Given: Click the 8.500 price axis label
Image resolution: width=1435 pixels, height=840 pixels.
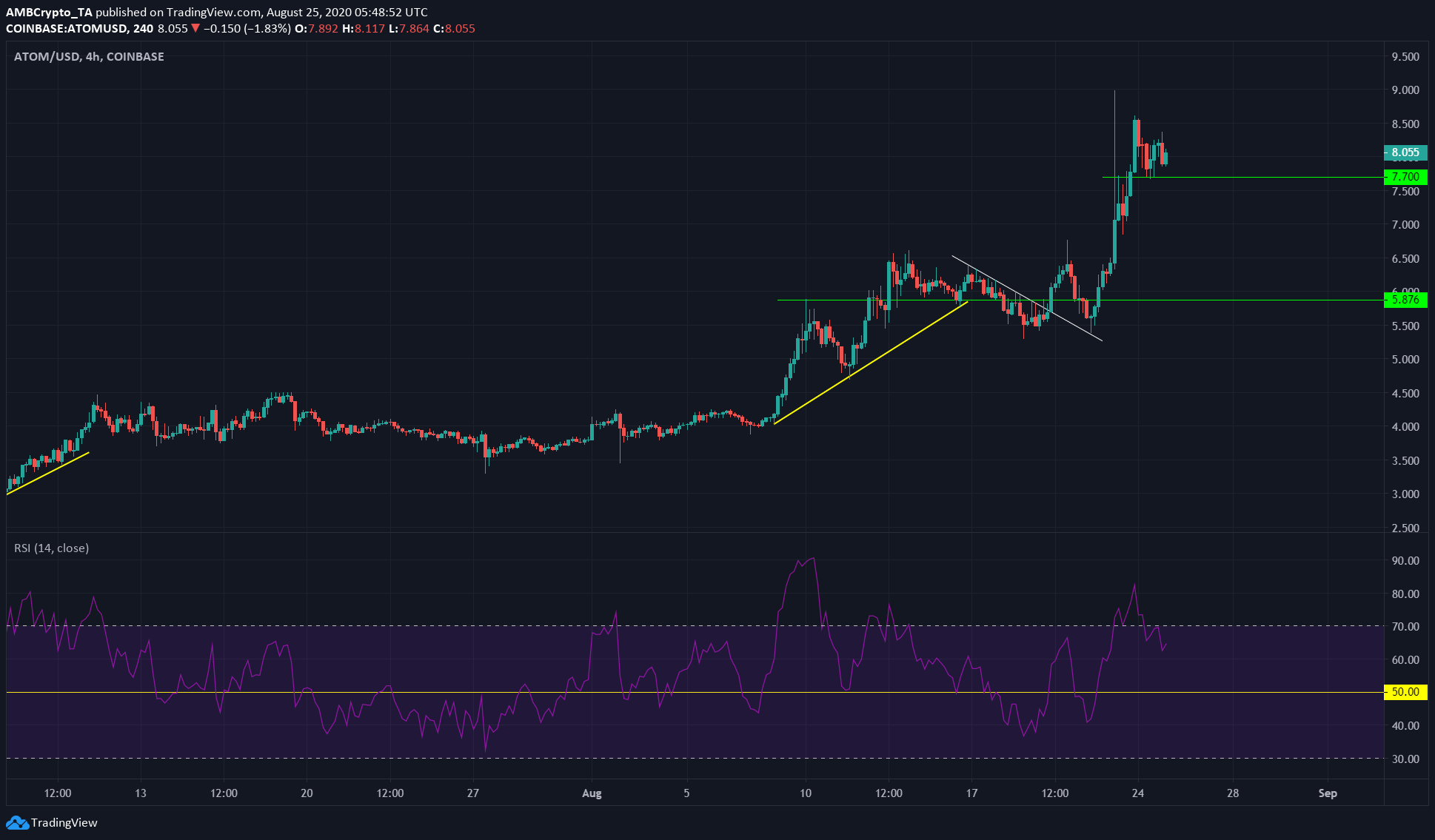Looking at the screenshot, I should tap(1405, 124).
